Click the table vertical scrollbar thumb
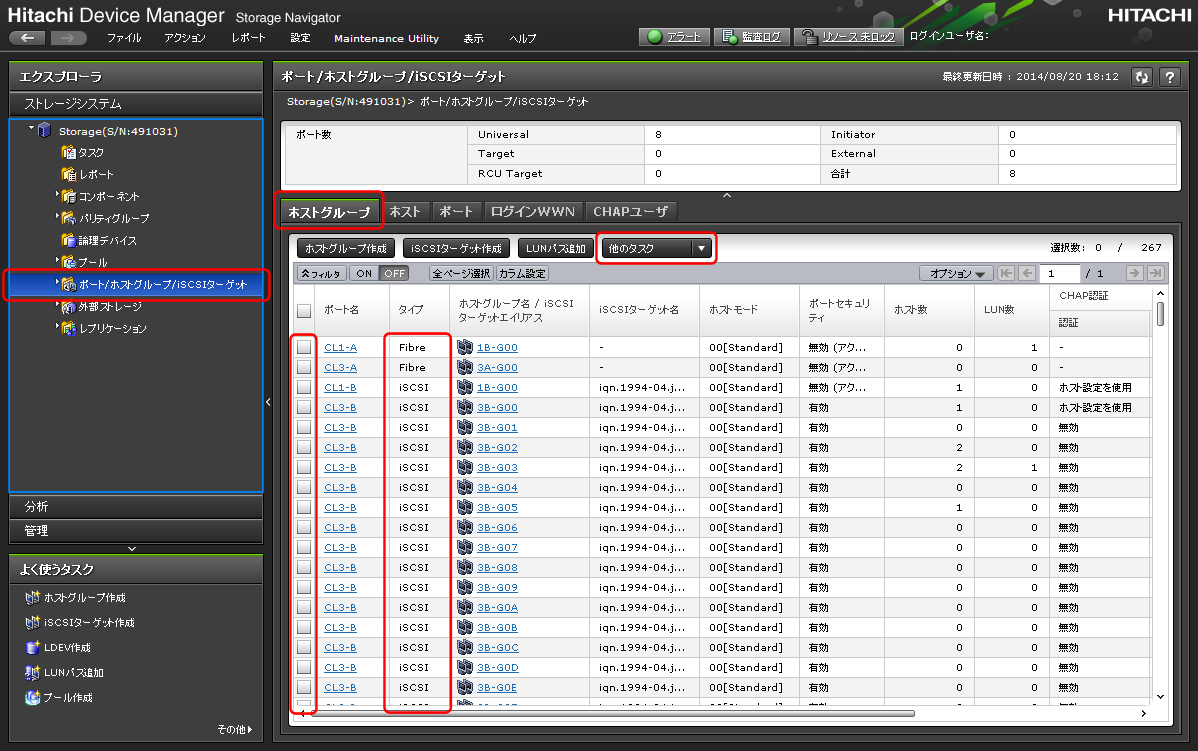This screenshot has height=751, width=1198. (x=1161, y=314)
